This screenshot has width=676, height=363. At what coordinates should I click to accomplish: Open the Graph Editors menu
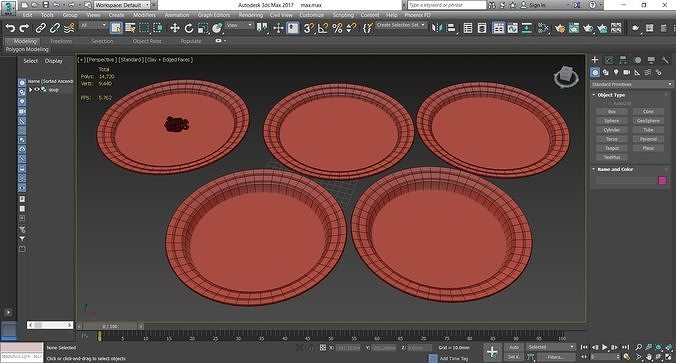pos(214,15)
